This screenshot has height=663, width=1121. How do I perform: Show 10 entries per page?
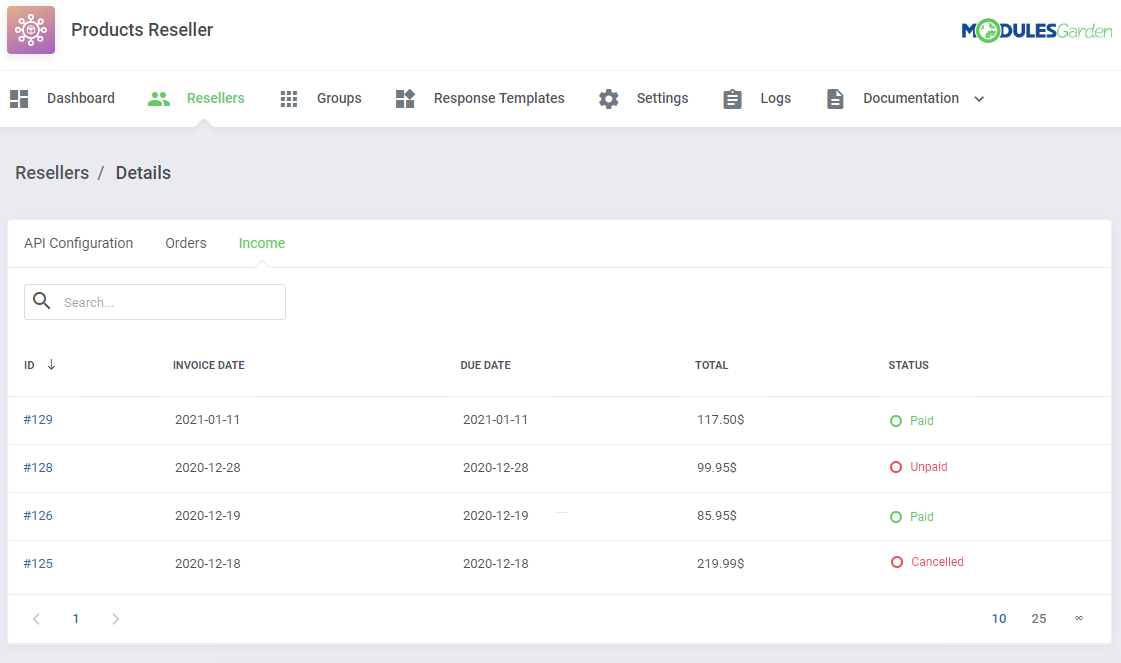click(999, 619)
